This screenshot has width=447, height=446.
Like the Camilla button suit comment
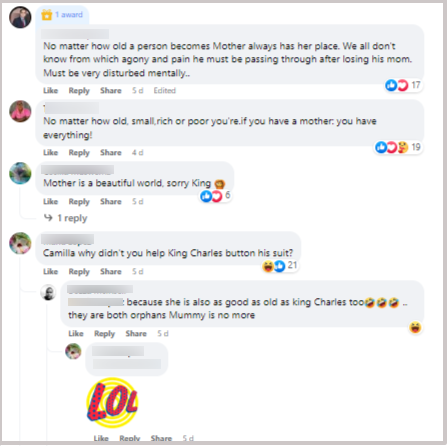click(x=50, y=271)
